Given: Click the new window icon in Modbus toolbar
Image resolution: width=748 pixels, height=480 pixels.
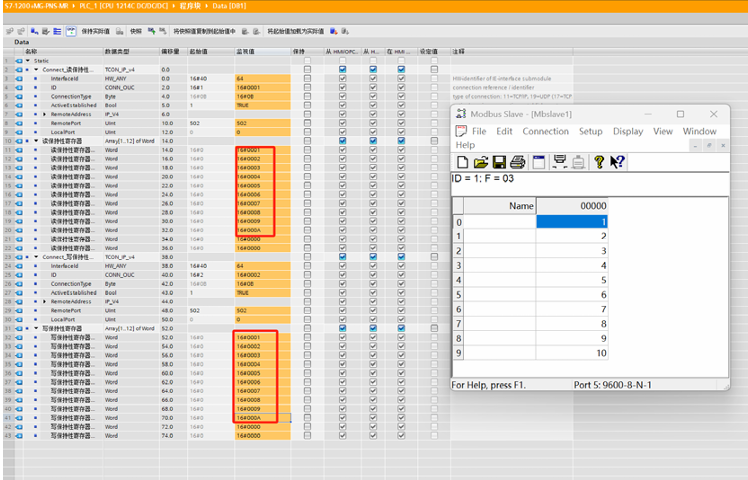Looking at the screenshot, I should pyautogui.click(x=538, y=162).
